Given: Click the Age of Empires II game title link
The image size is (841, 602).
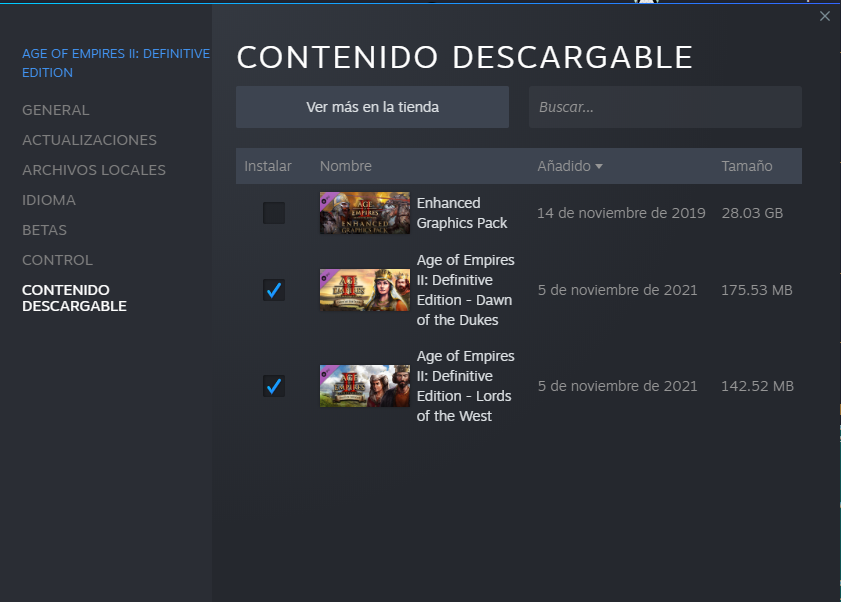Looking at the screenshot, I should point(116,63).
